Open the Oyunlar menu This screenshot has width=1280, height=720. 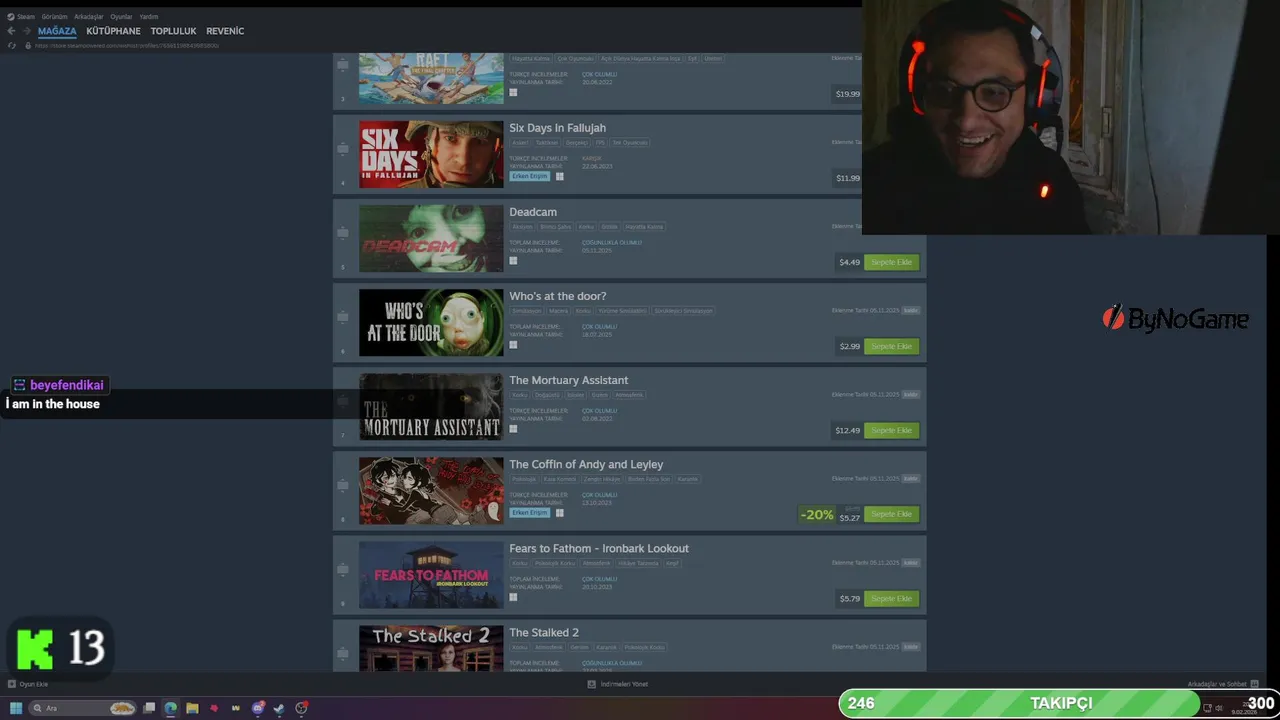click(x=121, y=16)
